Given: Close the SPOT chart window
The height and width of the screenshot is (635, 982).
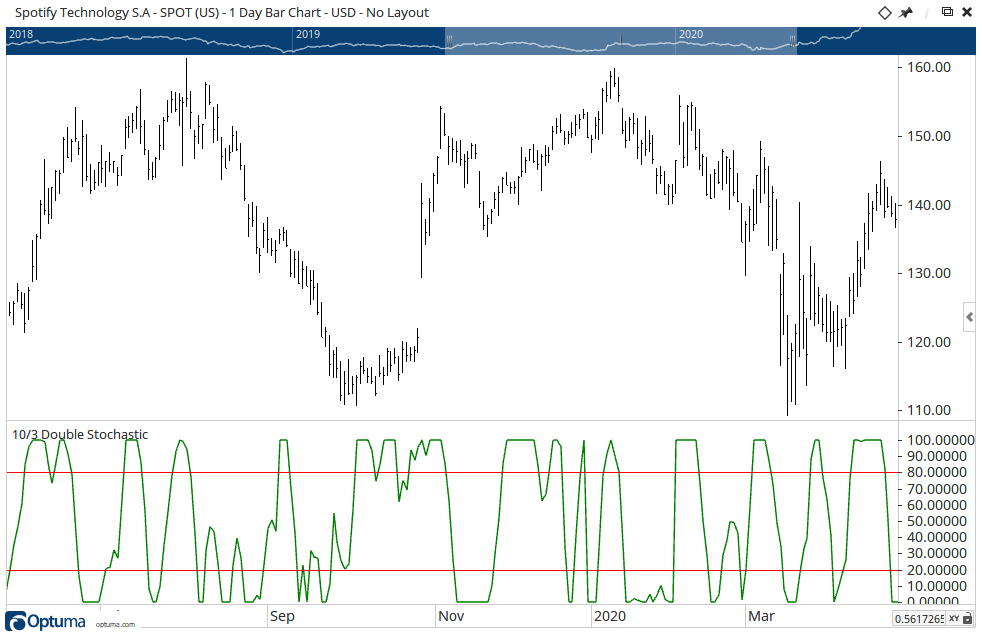Looking at the screenshot, I should pyautogui.click(x=967, y=13).
